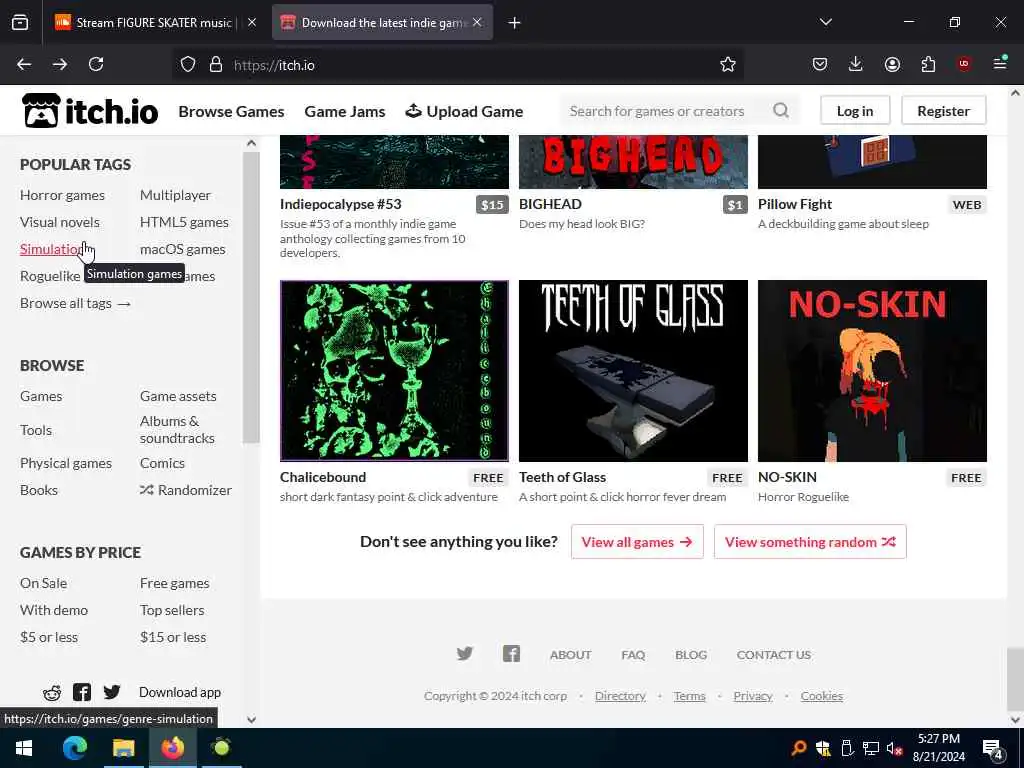The width and height of the screenshot is (1024, 768).
Task: Expand the list all tabs chevron
Action: [x=825, y=22]
